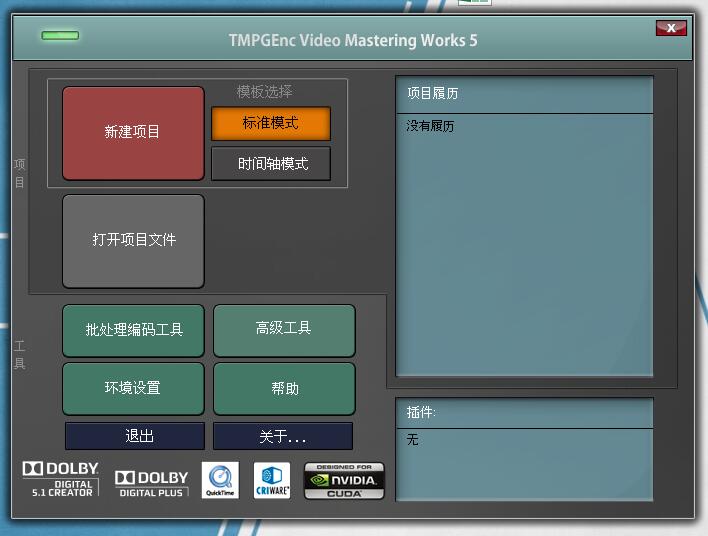Click 退出 to exit application
The height and width of the screenshot is (536, 708).
[135, 436]
